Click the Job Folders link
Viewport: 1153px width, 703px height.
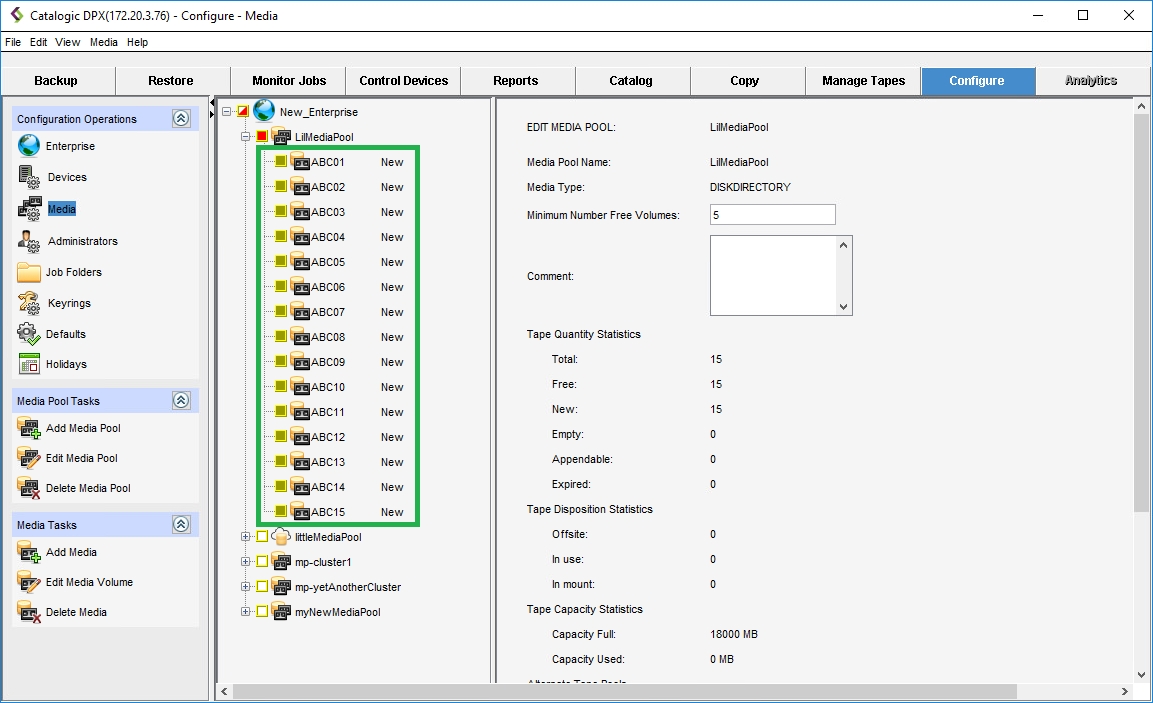tap(73, 272)
